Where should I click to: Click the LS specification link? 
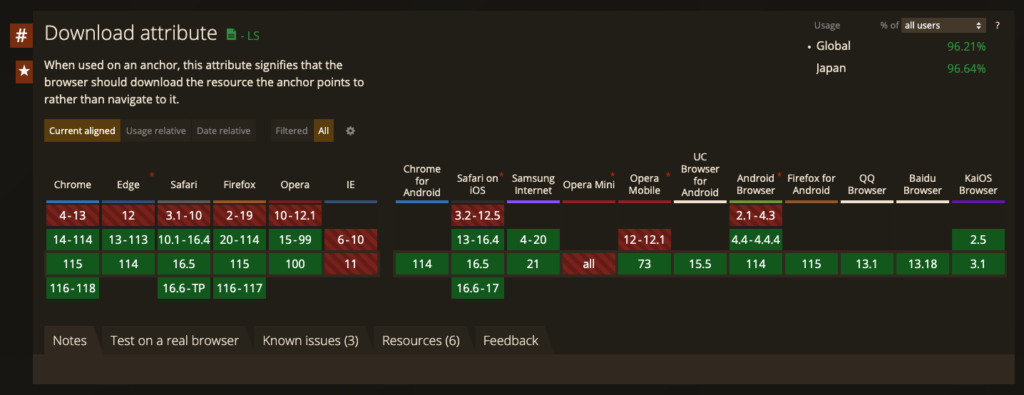pyautogui.click(x=249, y=36)
